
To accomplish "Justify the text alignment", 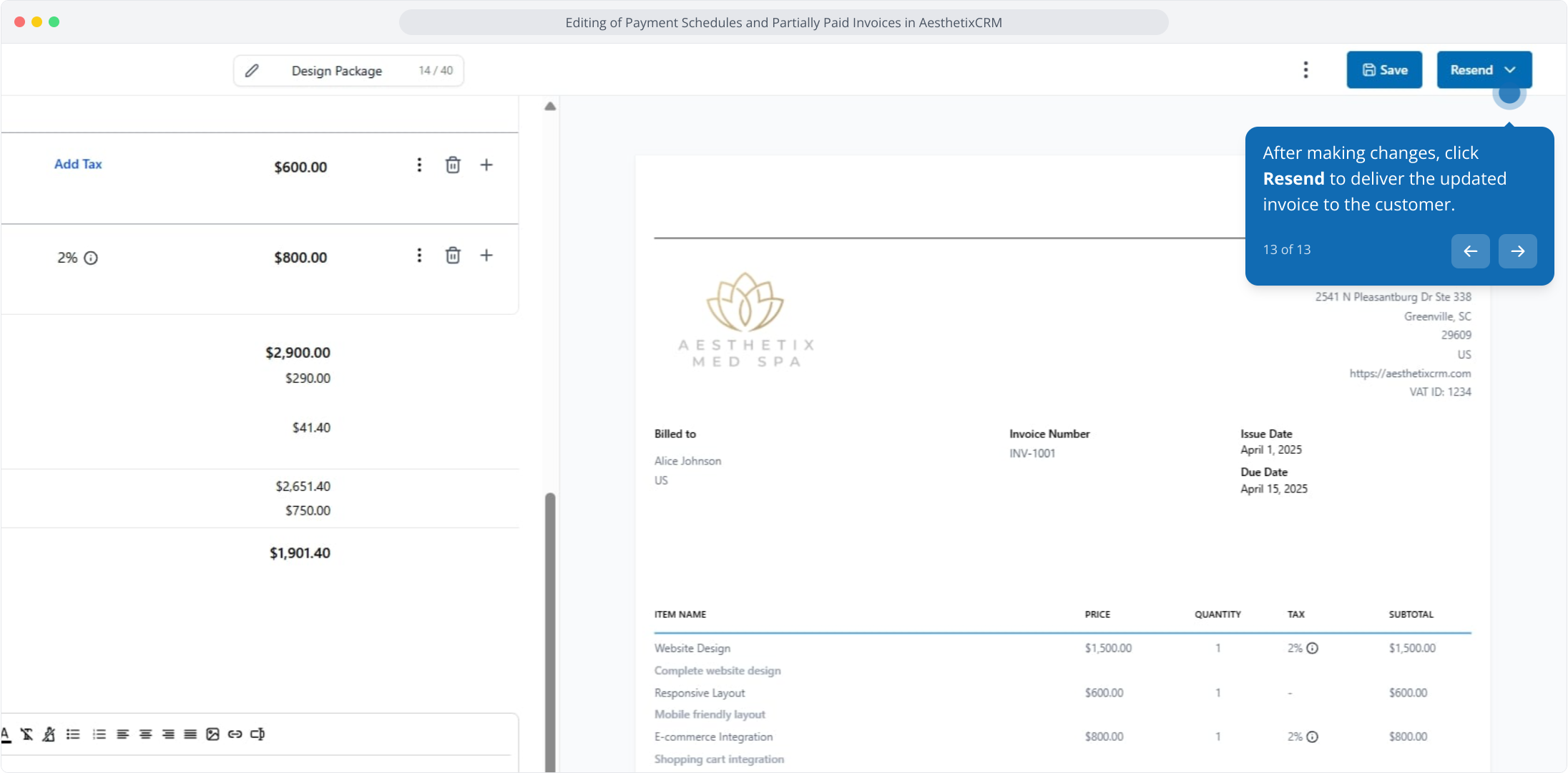I will 190,734.
